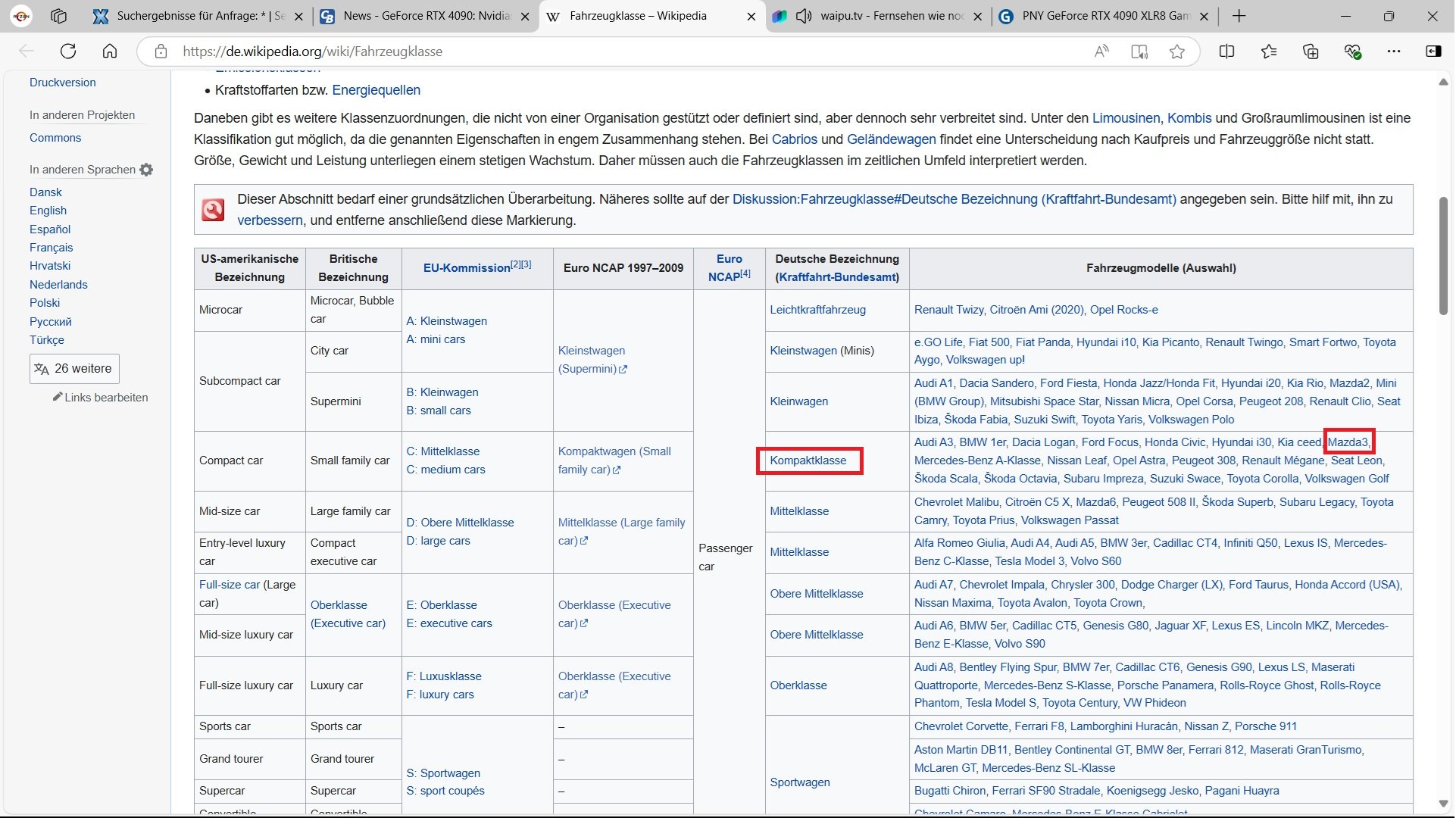The width and height of the screenshot is (1456, 818).
Task: Click the browser refresh icon
Action: click(x=68, y=52)
